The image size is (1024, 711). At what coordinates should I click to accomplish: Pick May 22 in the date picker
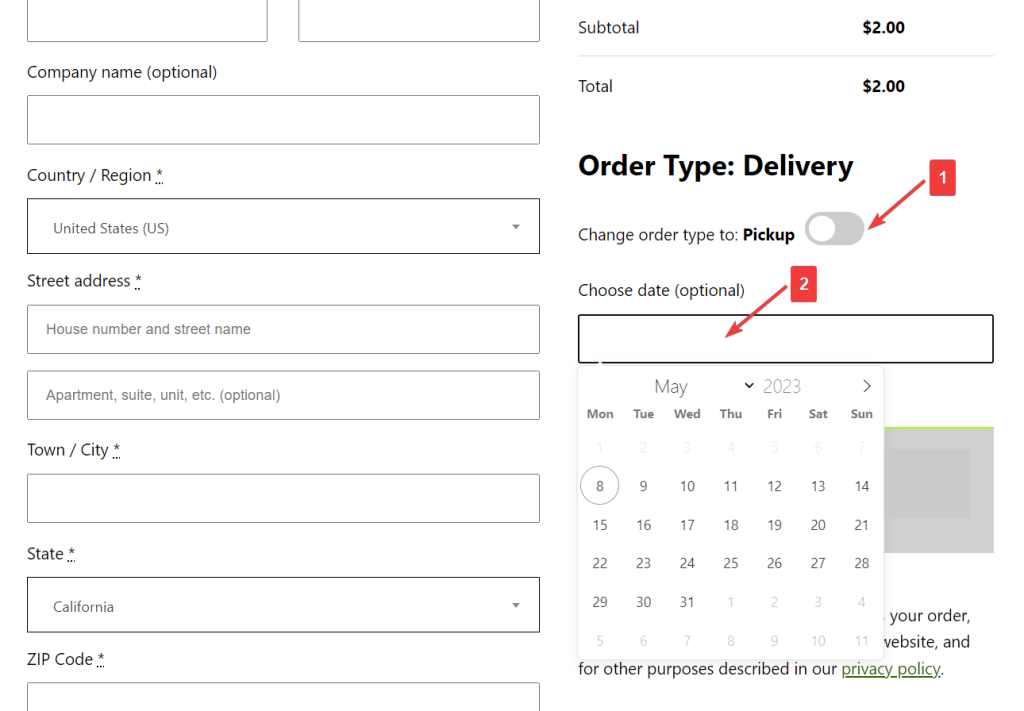600,563
